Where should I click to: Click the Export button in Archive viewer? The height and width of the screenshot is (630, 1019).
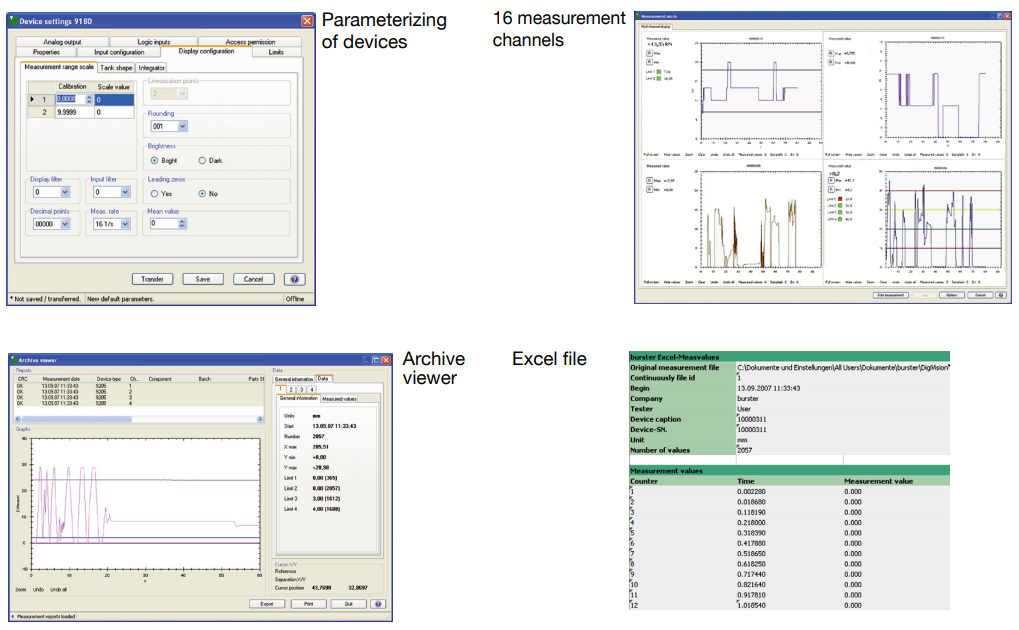pyautogui.click(x=265, y=604)
